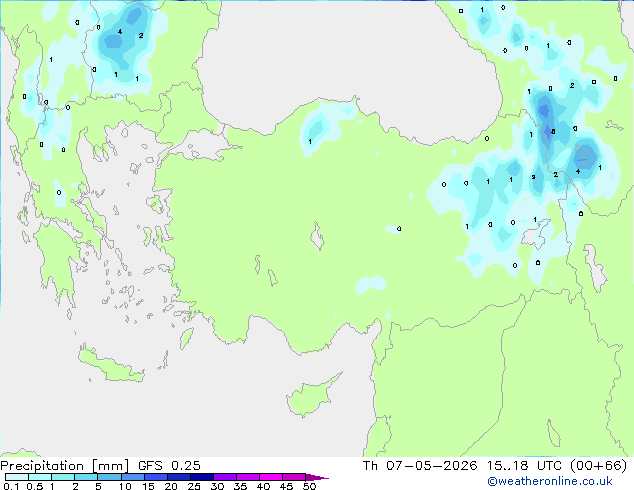Click the 25–30 mm navy legend swatch
Screen dimensions: 634x490
(x=202, y=477)
